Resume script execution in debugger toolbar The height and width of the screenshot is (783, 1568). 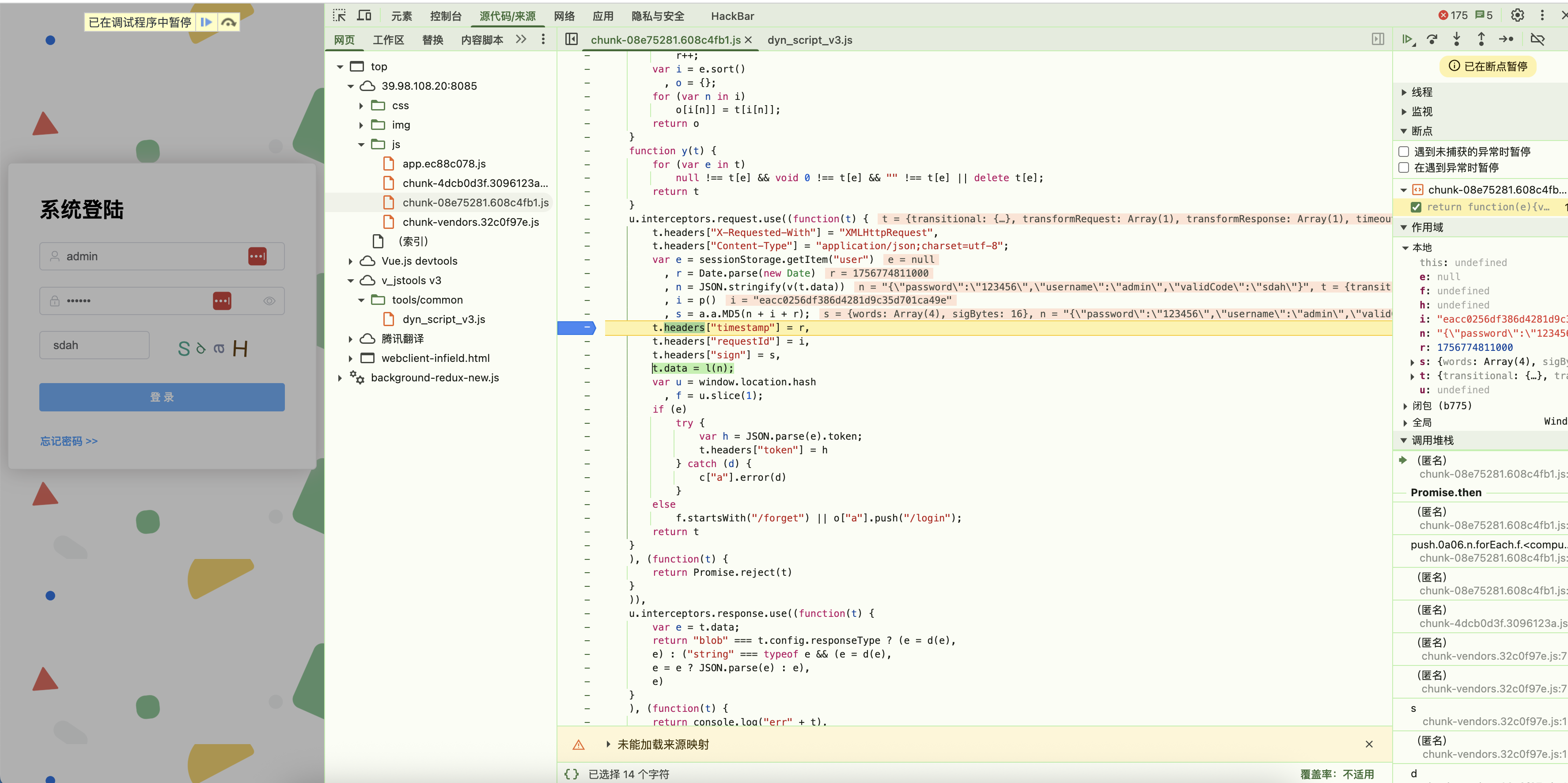point(1407,40)
